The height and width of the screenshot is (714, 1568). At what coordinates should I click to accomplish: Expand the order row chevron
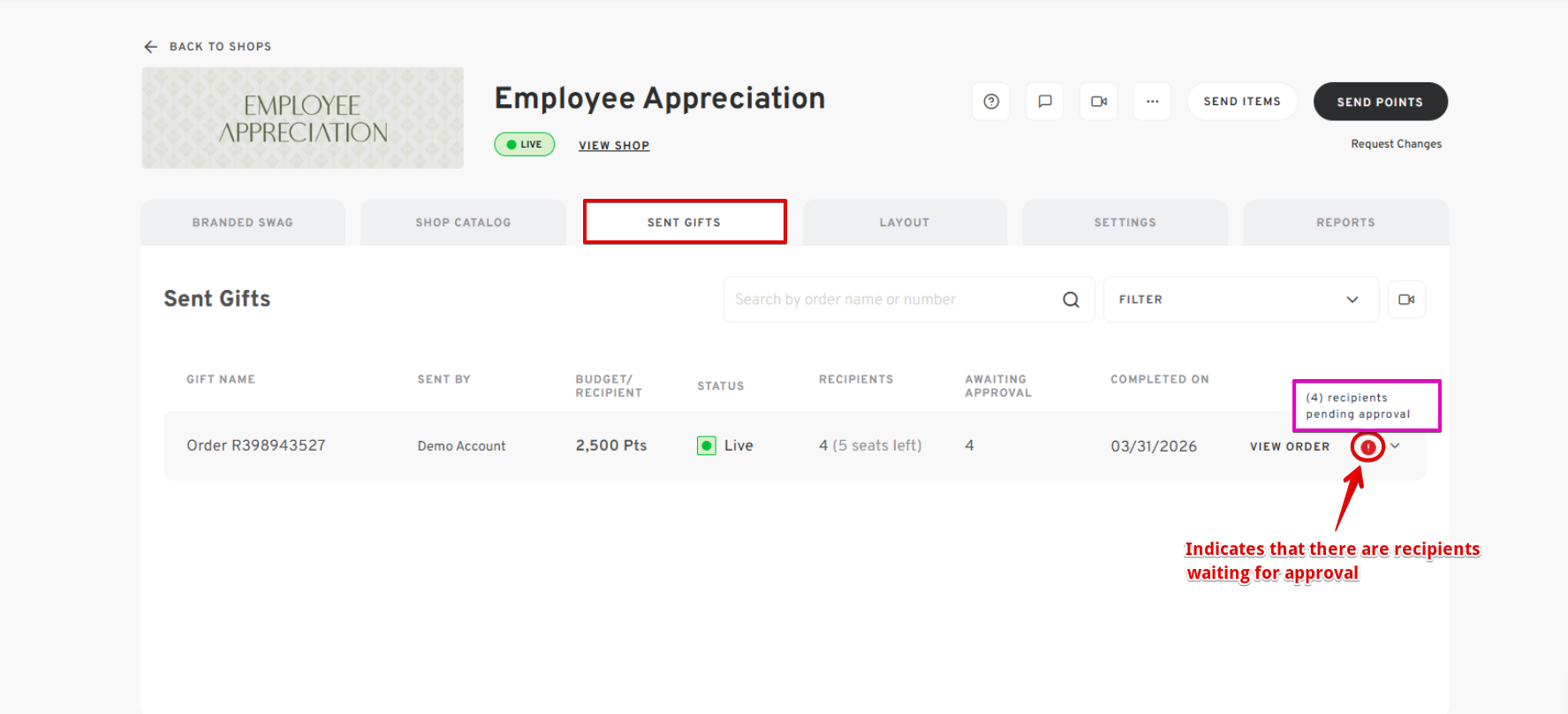(x=1395, y=446)
